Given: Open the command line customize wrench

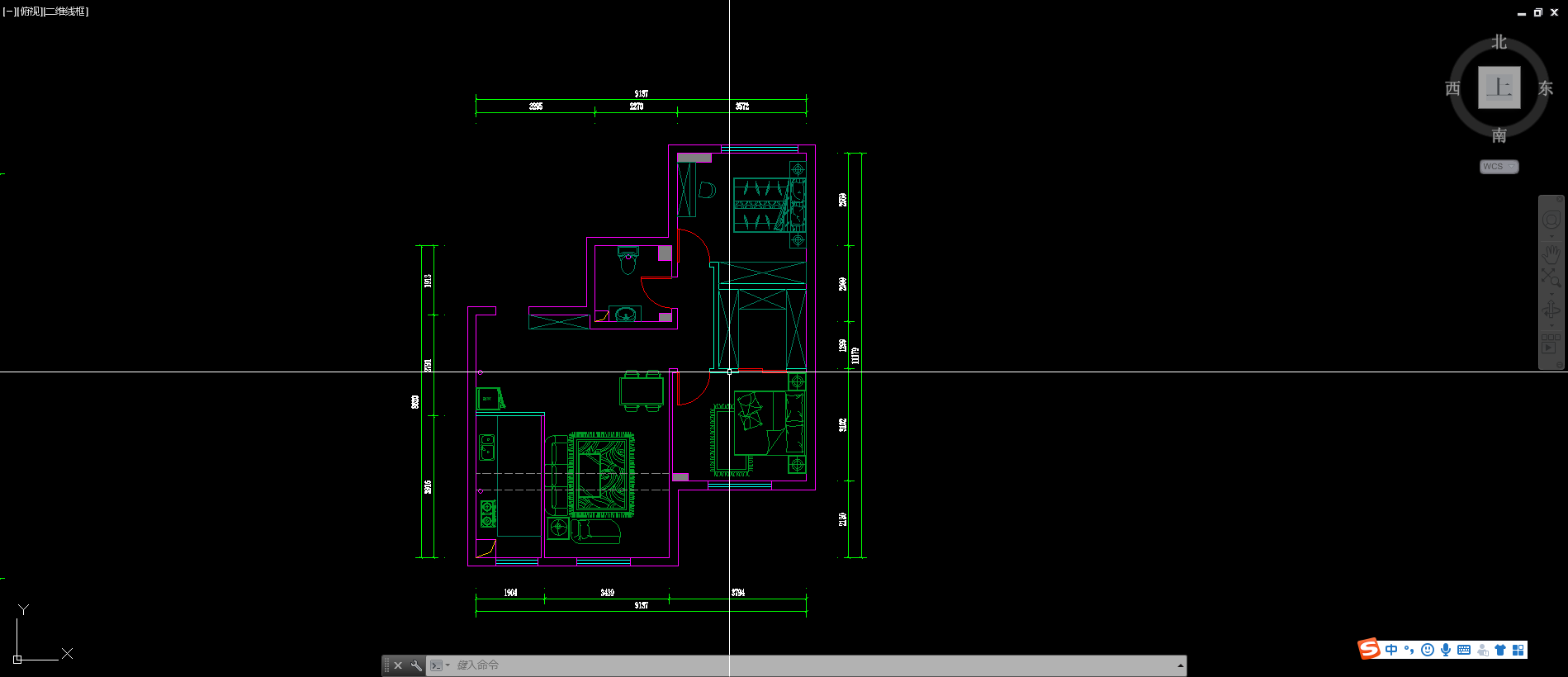Looking at the screenshot, I should (416, 665).
